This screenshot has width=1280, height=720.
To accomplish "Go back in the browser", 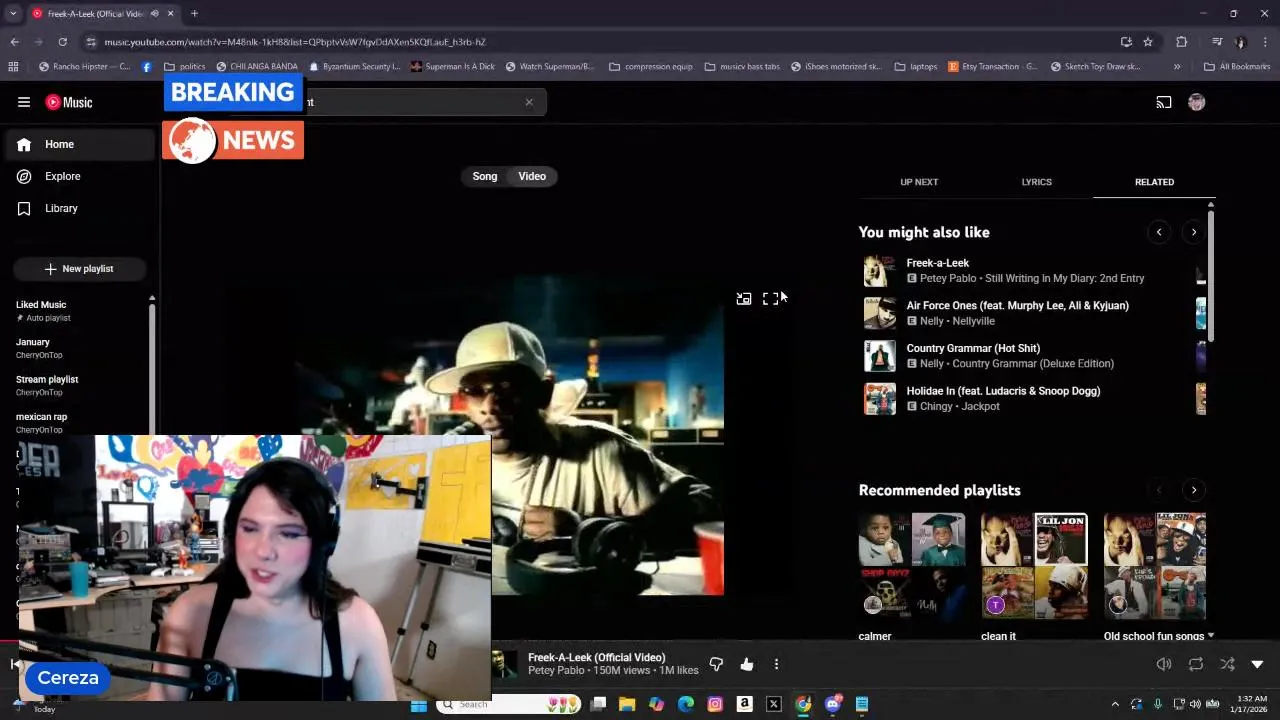I will pos(15,42).
